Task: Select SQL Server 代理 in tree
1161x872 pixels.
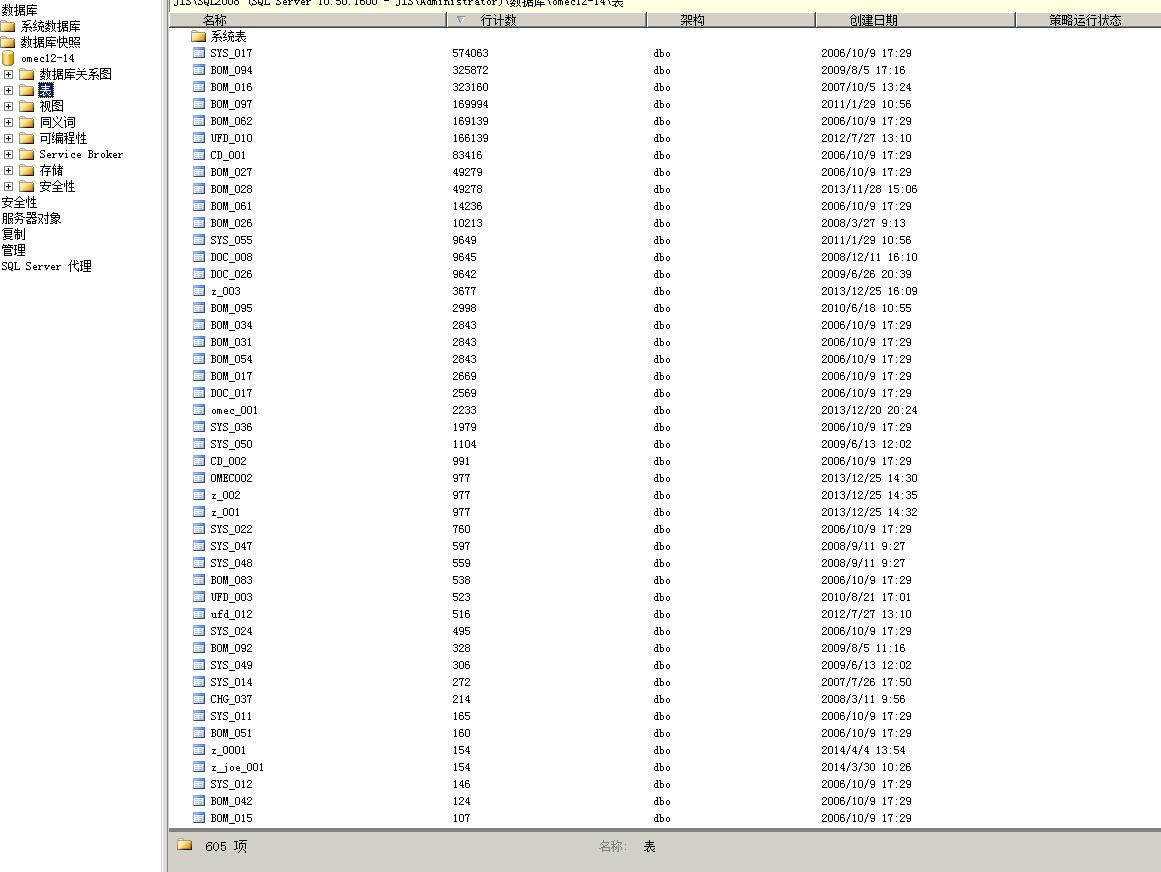Action: click(46, 266)
